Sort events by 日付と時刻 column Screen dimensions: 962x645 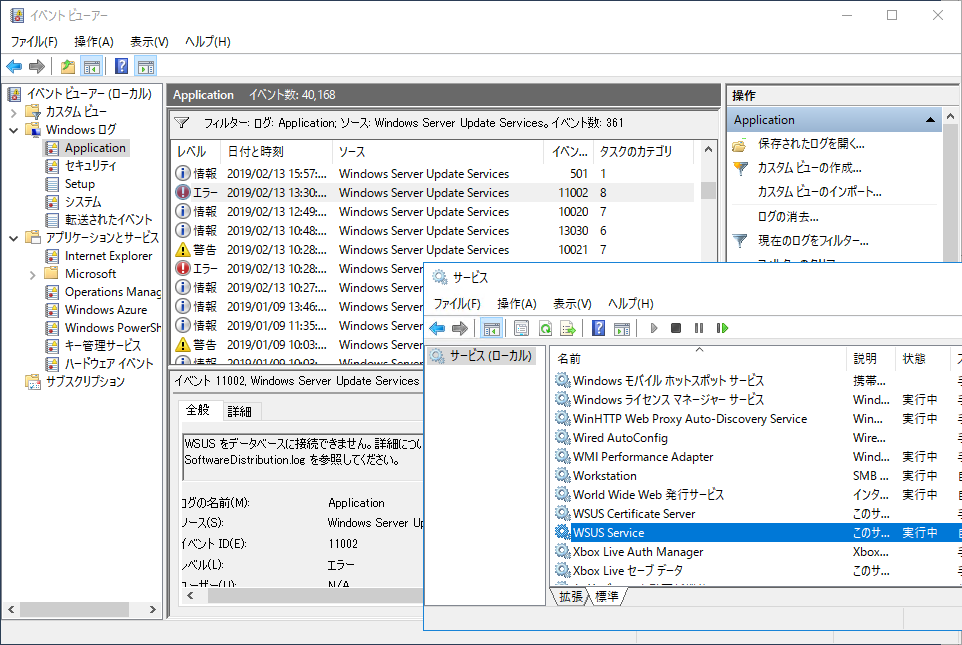[x=277, y=152]
